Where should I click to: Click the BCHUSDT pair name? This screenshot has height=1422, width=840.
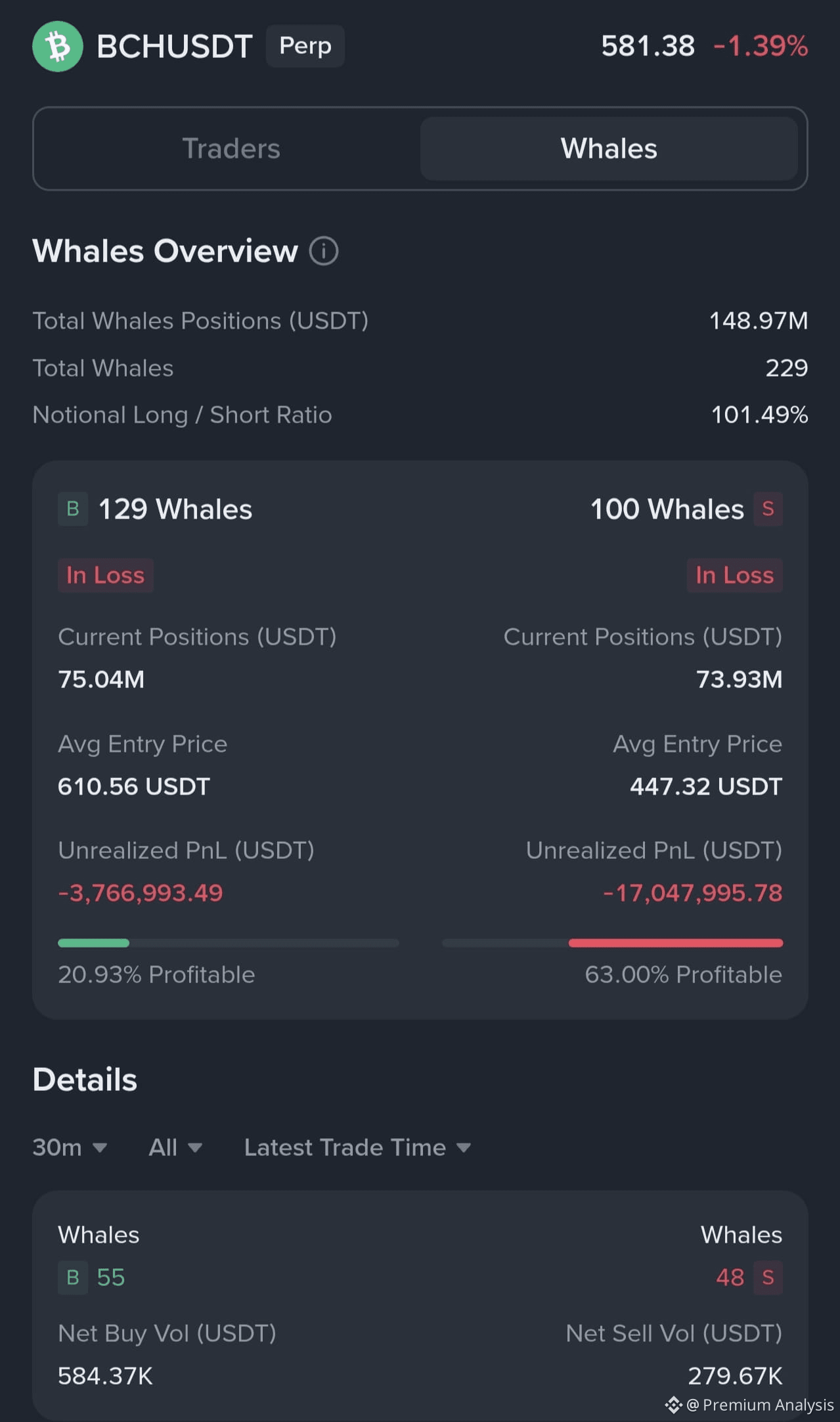click(175, 47)
